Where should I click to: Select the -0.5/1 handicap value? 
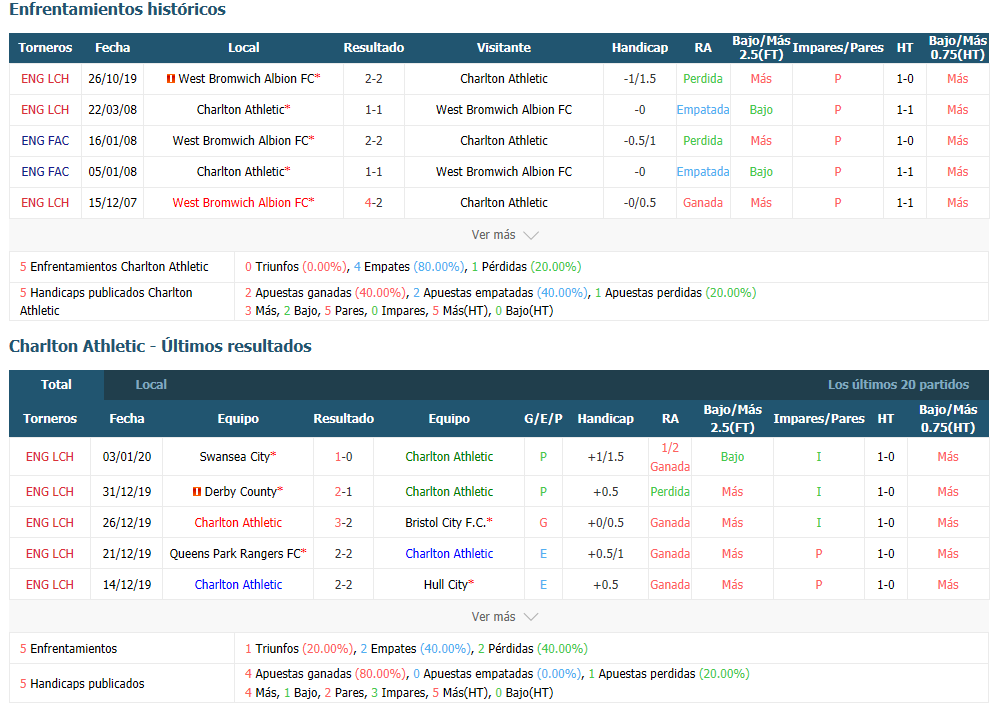pos(640,141)
